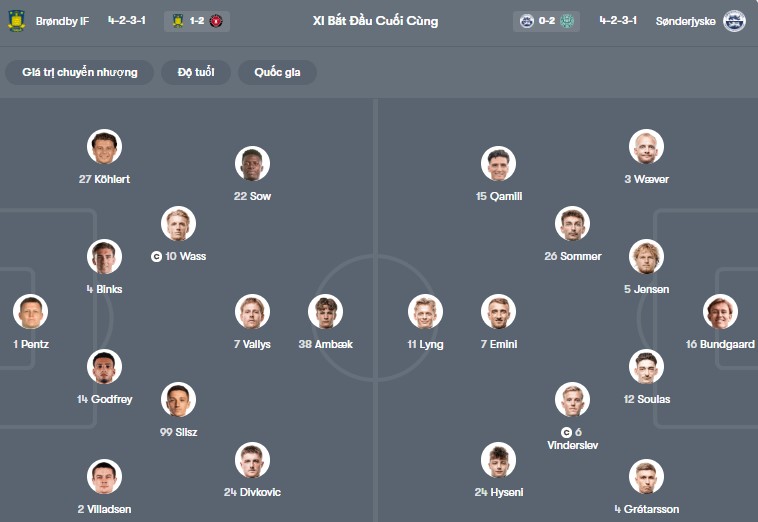Select the Giá trị chuyển nhượng filter
This screenshot has height=522, width=758.
80,72
